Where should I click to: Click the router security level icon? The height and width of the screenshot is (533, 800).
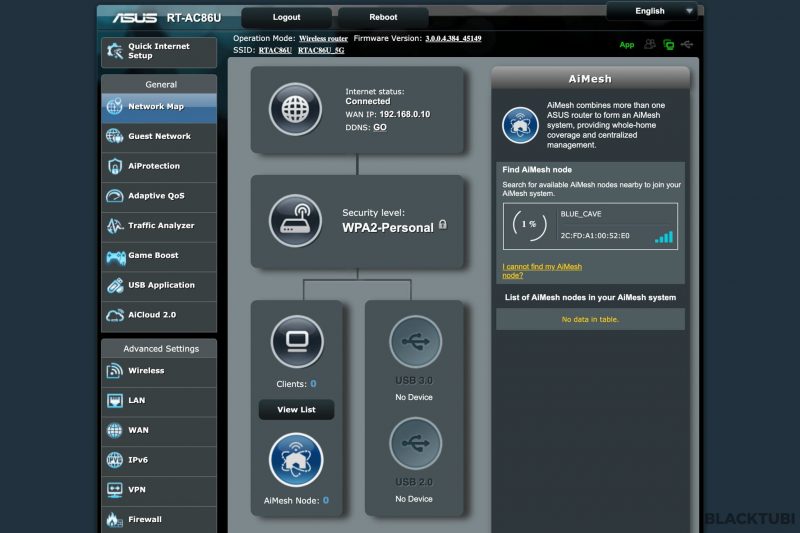coord(295,221)
